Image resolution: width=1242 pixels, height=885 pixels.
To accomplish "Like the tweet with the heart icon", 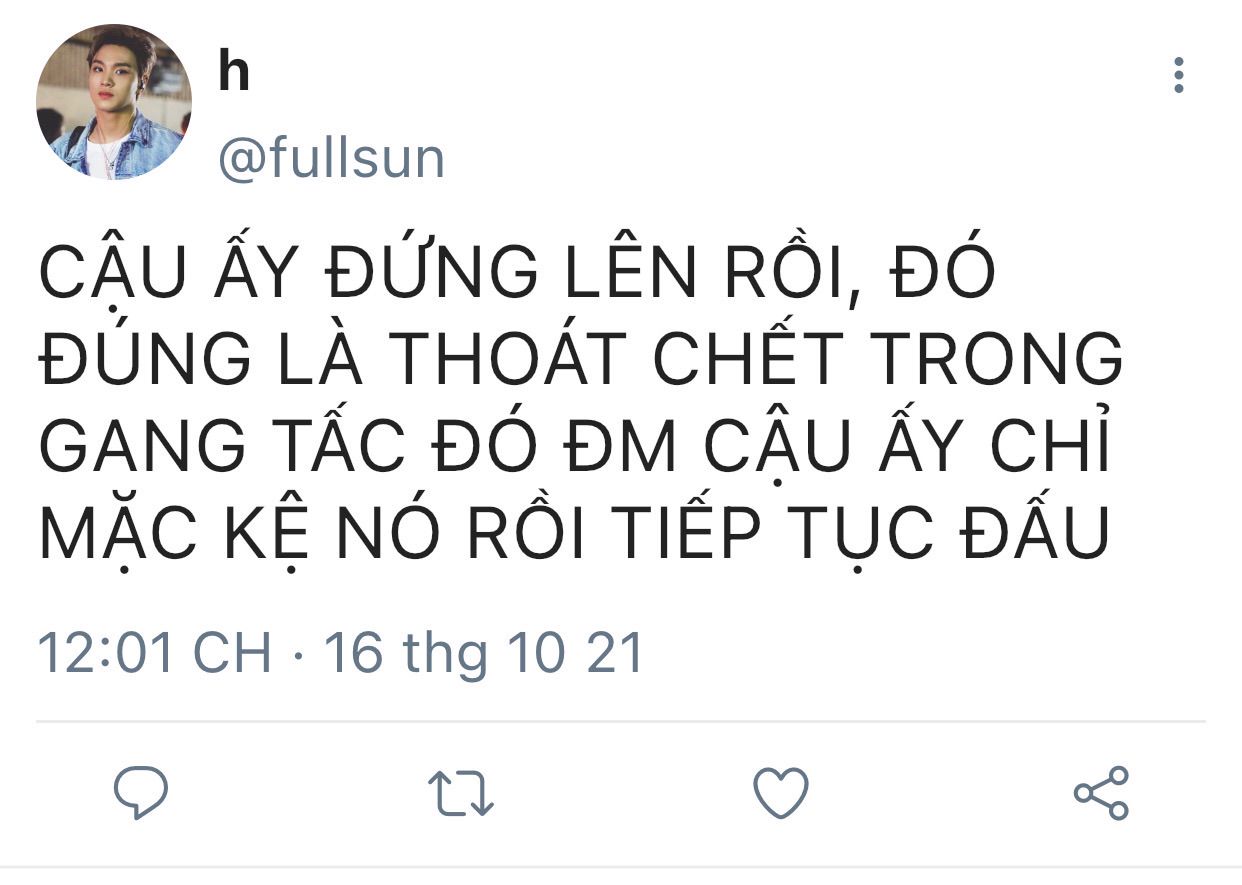I will pyautogui.click(x=780, y=793).
